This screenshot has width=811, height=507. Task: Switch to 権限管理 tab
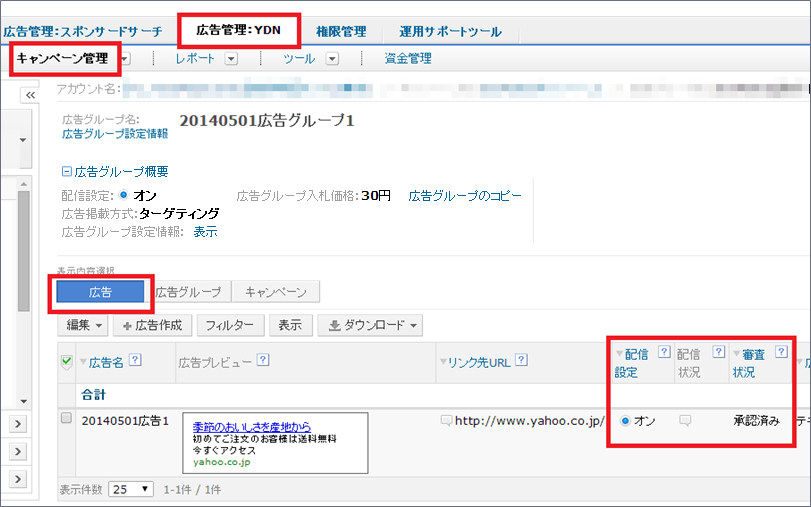(x=341, y=32)
